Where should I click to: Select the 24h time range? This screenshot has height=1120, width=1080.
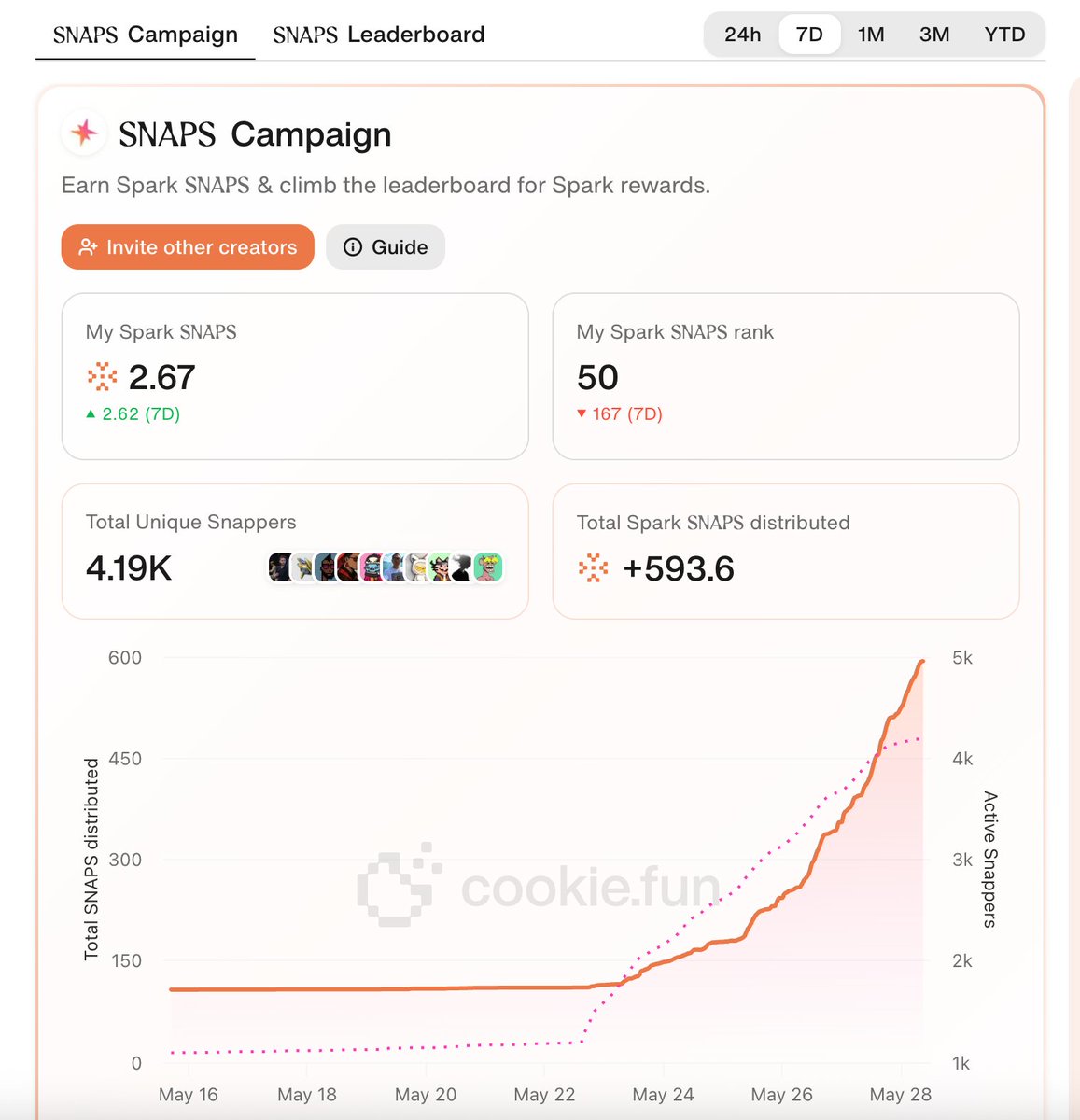tap(743, 35)
